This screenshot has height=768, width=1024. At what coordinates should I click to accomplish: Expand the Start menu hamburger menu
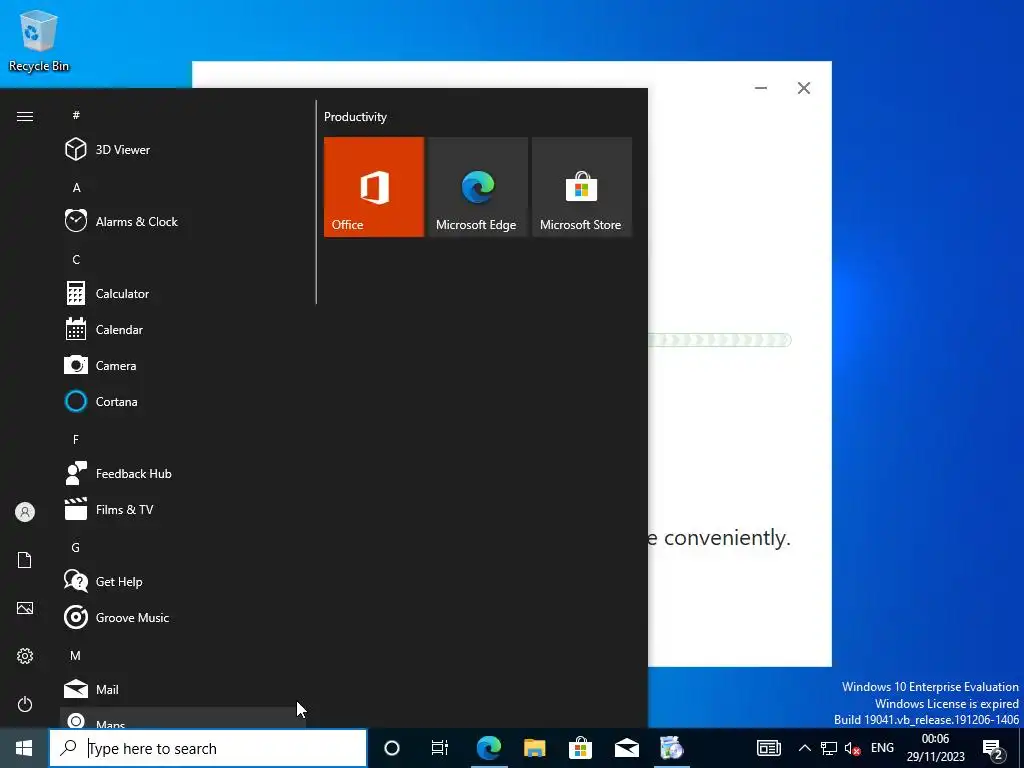pos(25,116)
